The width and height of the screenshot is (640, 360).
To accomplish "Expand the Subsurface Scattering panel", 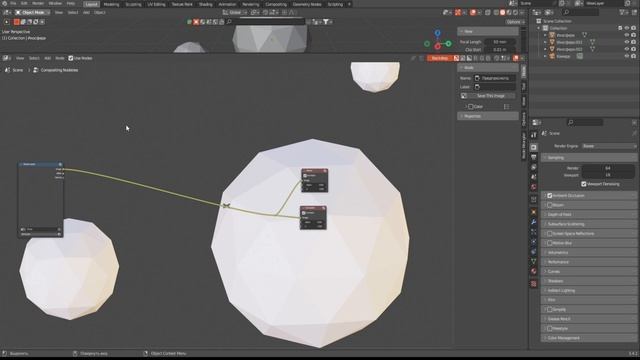I will [589, 224].
